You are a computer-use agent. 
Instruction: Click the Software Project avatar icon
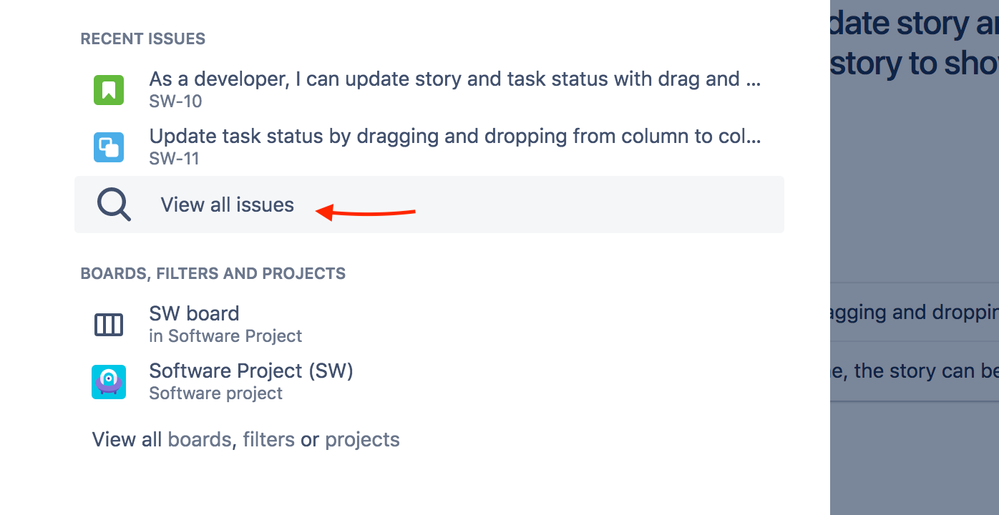click(108, 382)
